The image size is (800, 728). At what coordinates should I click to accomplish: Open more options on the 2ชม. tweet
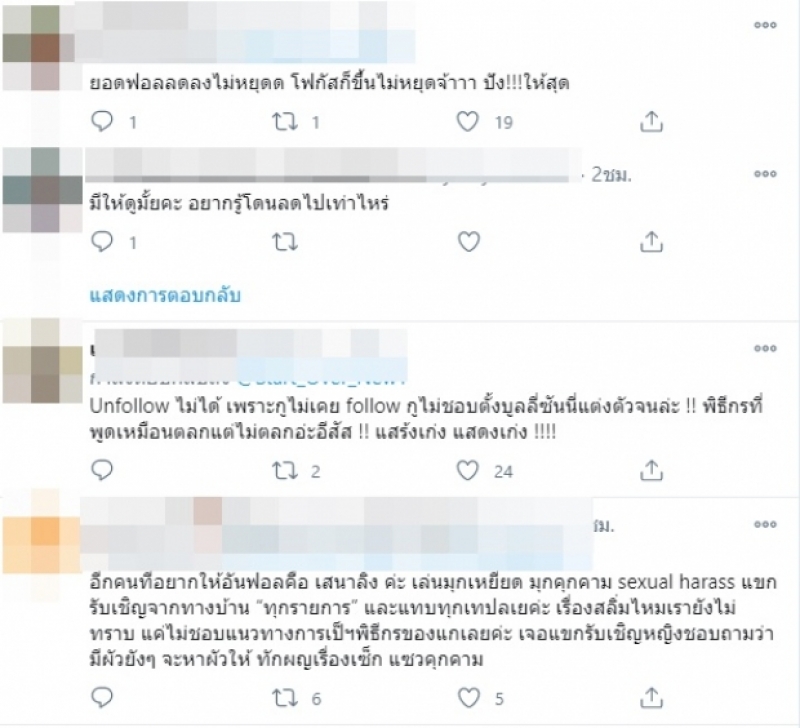[x=765, y=173]
